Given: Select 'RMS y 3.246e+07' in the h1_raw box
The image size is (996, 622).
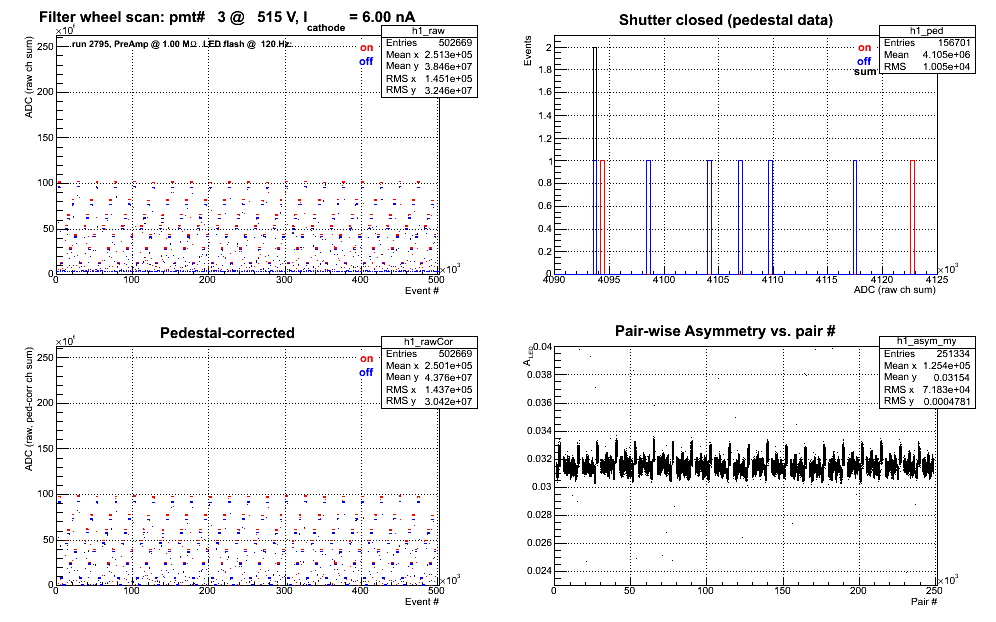Looking at the screenshot, I should [x=429, y=90].
